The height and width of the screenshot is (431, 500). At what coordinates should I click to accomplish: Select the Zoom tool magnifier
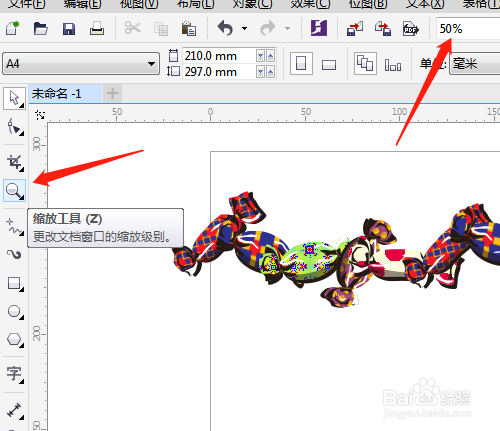[x=14, y=190]
